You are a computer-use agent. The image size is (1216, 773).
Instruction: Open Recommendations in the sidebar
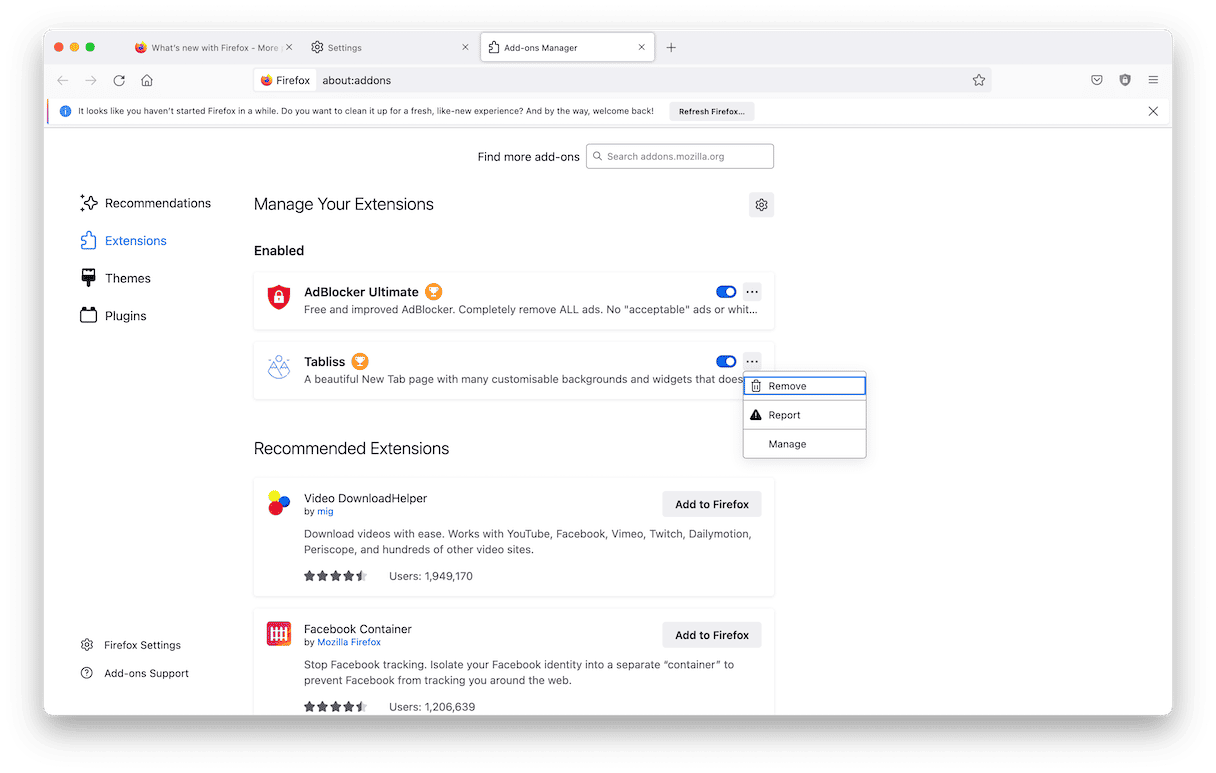tap(146, 203)
